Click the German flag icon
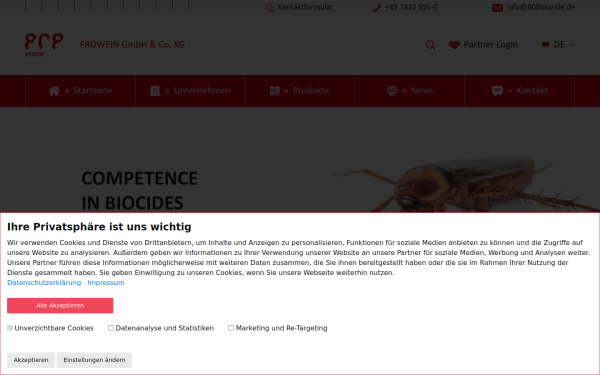The width and height of the screenshot is (600, 375). tap(546, 45)
